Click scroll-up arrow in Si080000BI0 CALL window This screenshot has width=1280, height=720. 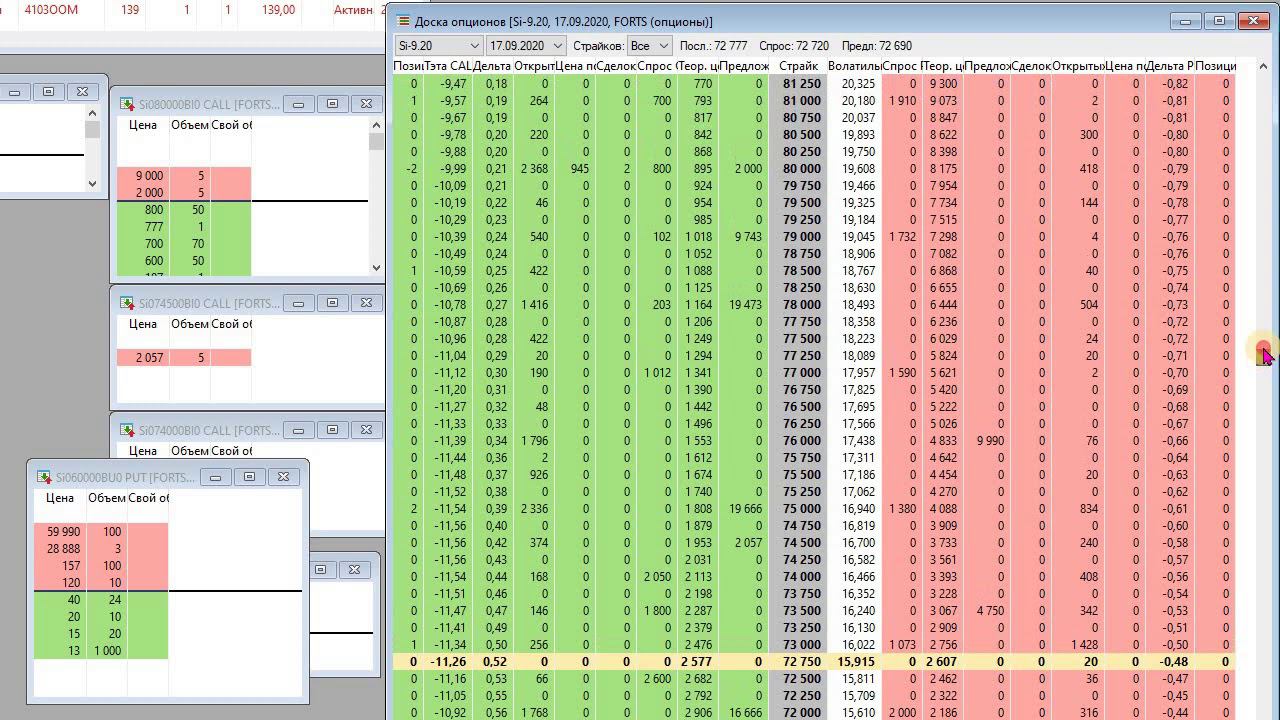click(376, 125)
